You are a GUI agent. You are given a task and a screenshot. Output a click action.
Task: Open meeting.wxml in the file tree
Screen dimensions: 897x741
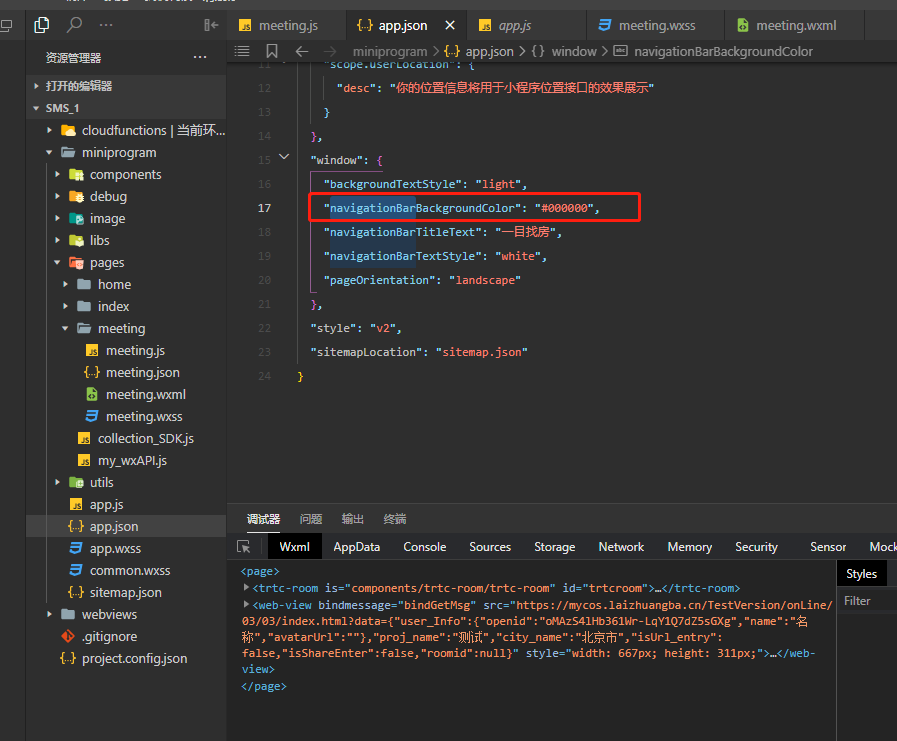tap(145, 394)
